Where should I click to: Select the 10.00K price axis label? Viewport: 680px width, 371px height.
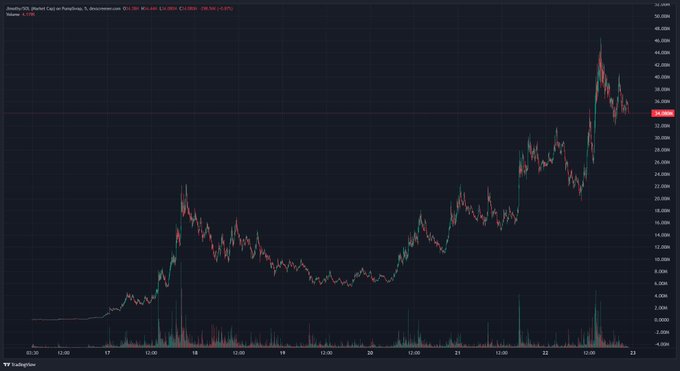[662, 259]
